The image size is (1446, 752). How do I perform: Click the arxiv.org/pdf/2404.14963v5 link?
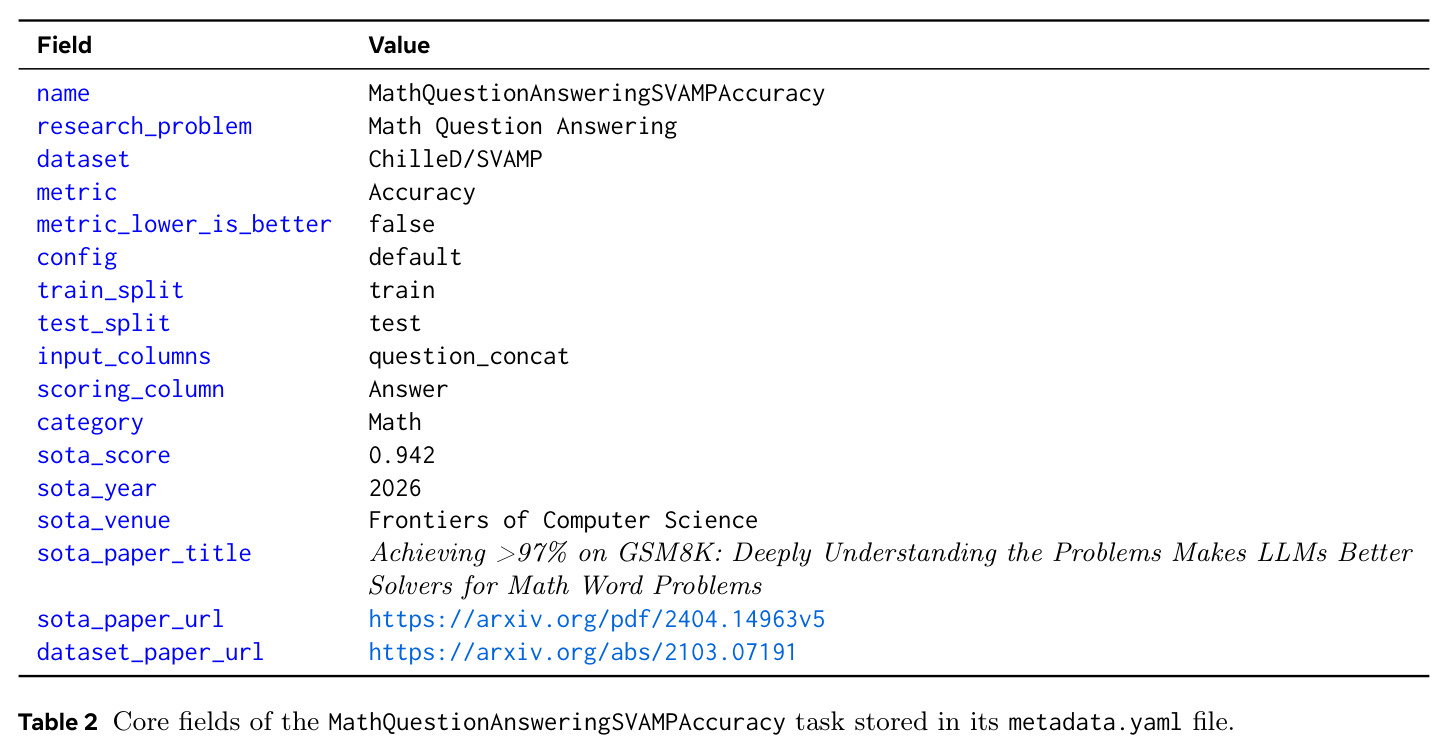tap(596, 620)
